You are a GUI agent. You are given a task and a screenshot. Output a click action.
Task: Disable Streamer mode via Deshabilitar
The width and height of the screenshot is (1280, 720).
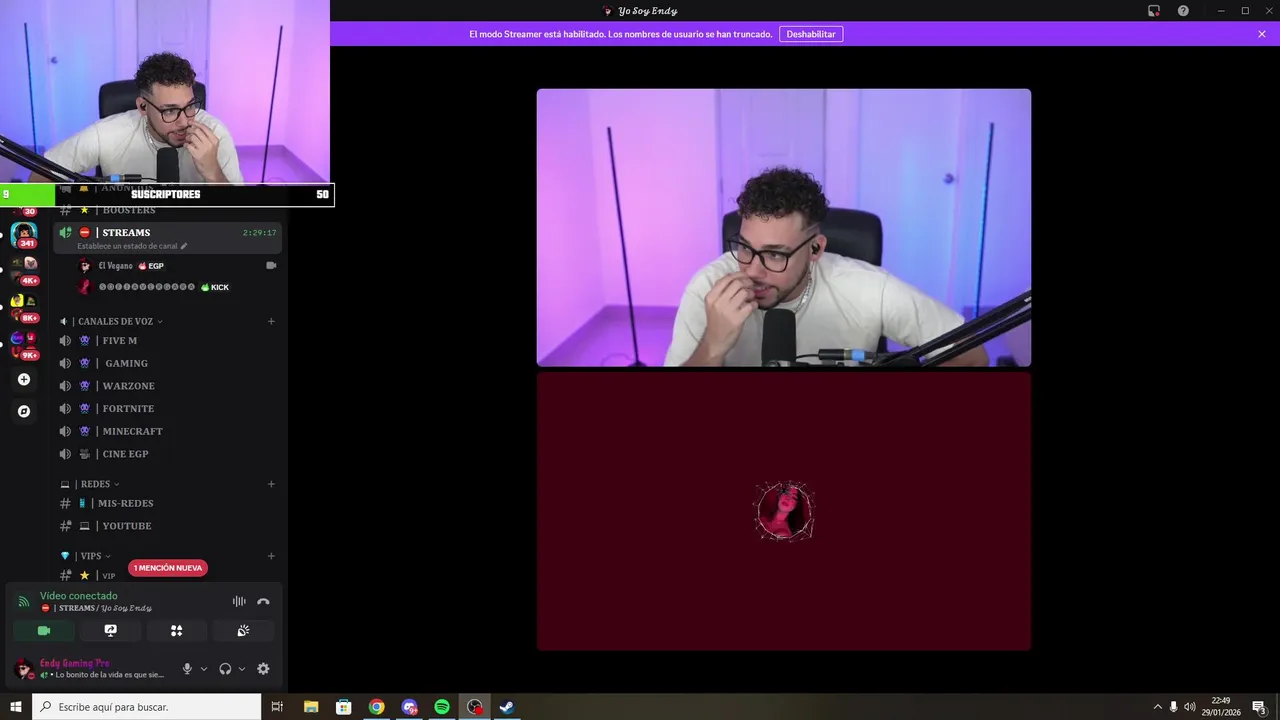811,34
